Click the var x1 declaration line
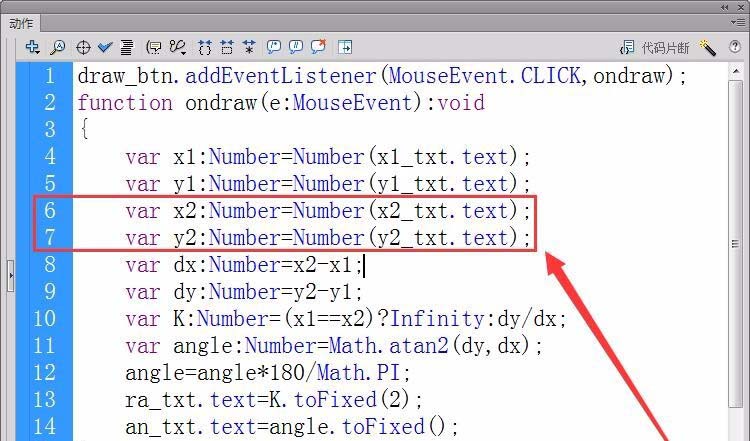The height and width of the screenshot is (441, 750). (328, 157)
